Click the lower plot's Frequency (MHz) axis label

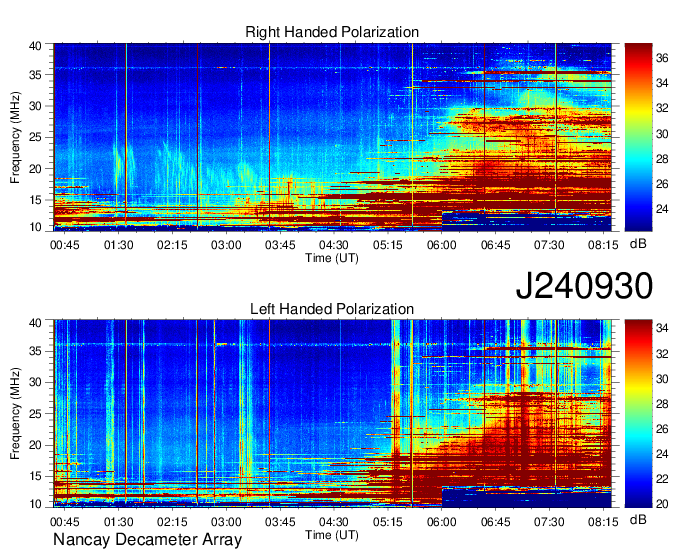tap(15, 414)
